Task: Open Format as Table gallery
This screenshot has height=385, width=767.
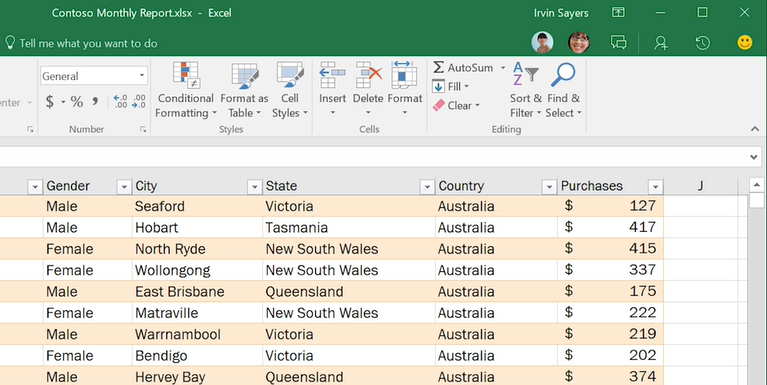Action: (x=244, y=91)
